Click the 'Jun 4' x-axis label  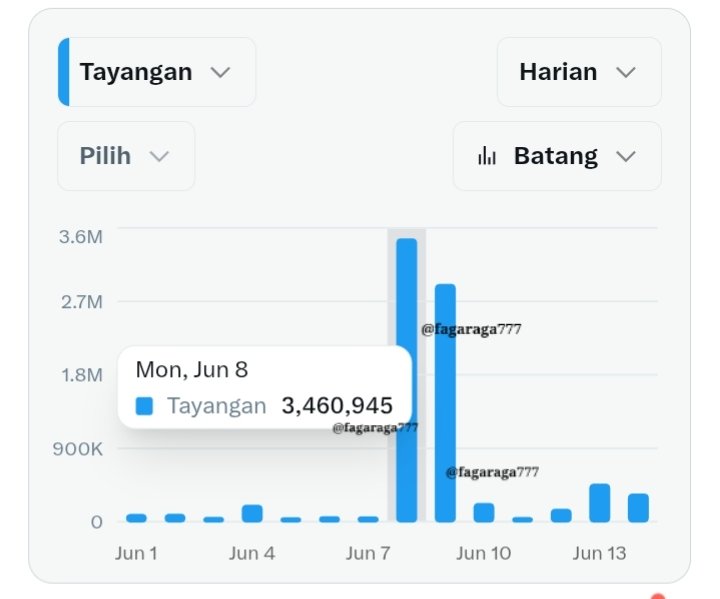coord(252,553)
